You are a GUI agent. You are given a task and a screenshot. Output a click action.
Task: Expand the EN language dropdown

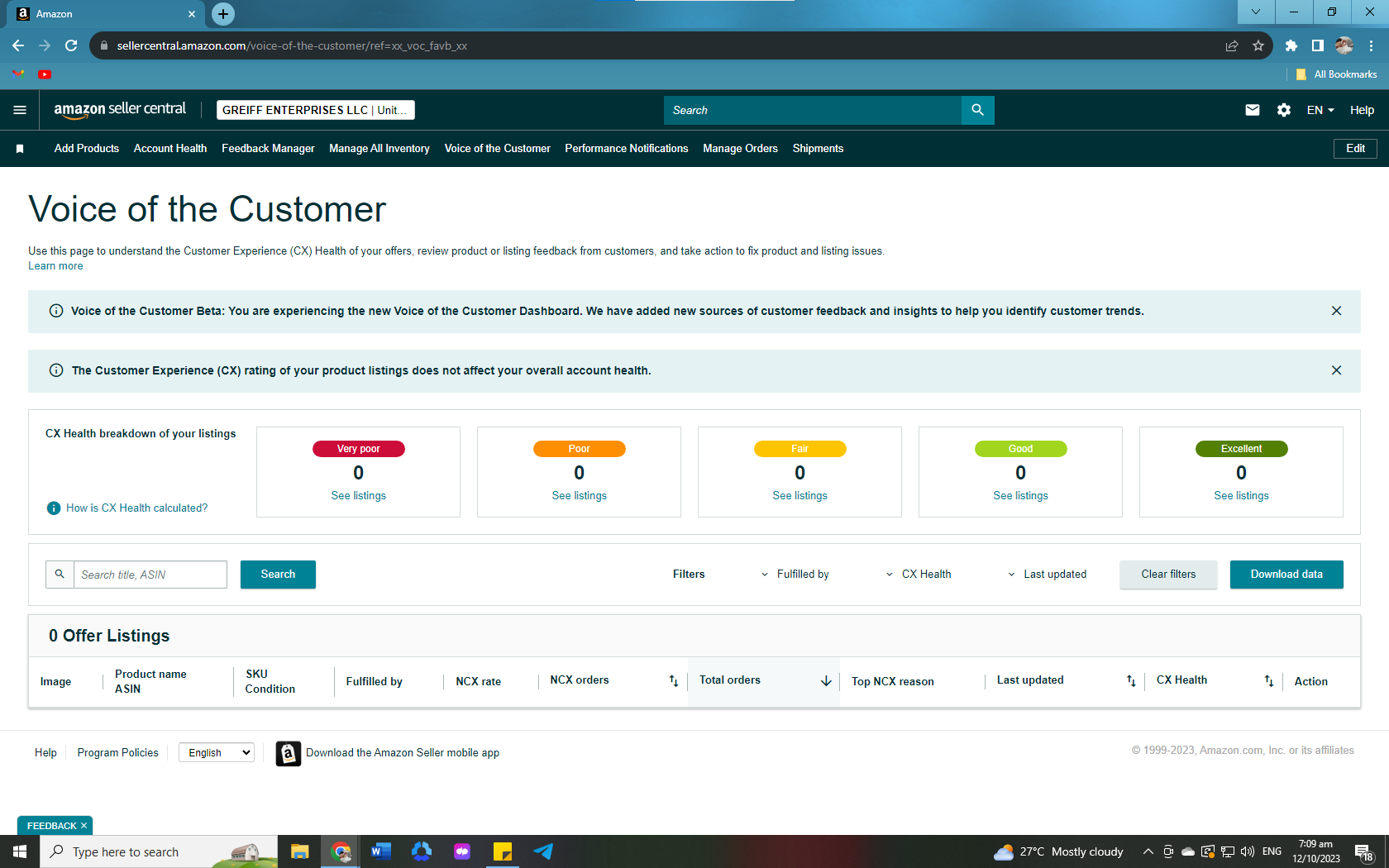coord(1320,110)
